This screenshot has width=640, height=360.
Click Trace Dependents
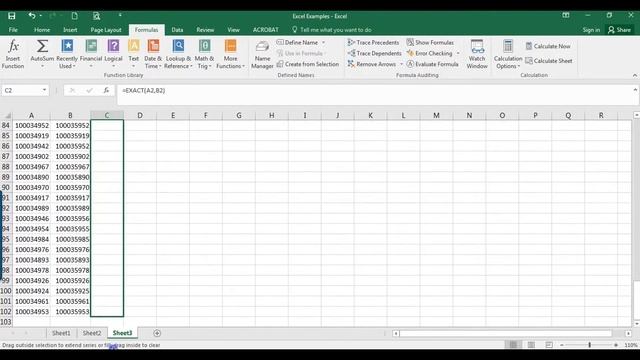pos(374,53)
